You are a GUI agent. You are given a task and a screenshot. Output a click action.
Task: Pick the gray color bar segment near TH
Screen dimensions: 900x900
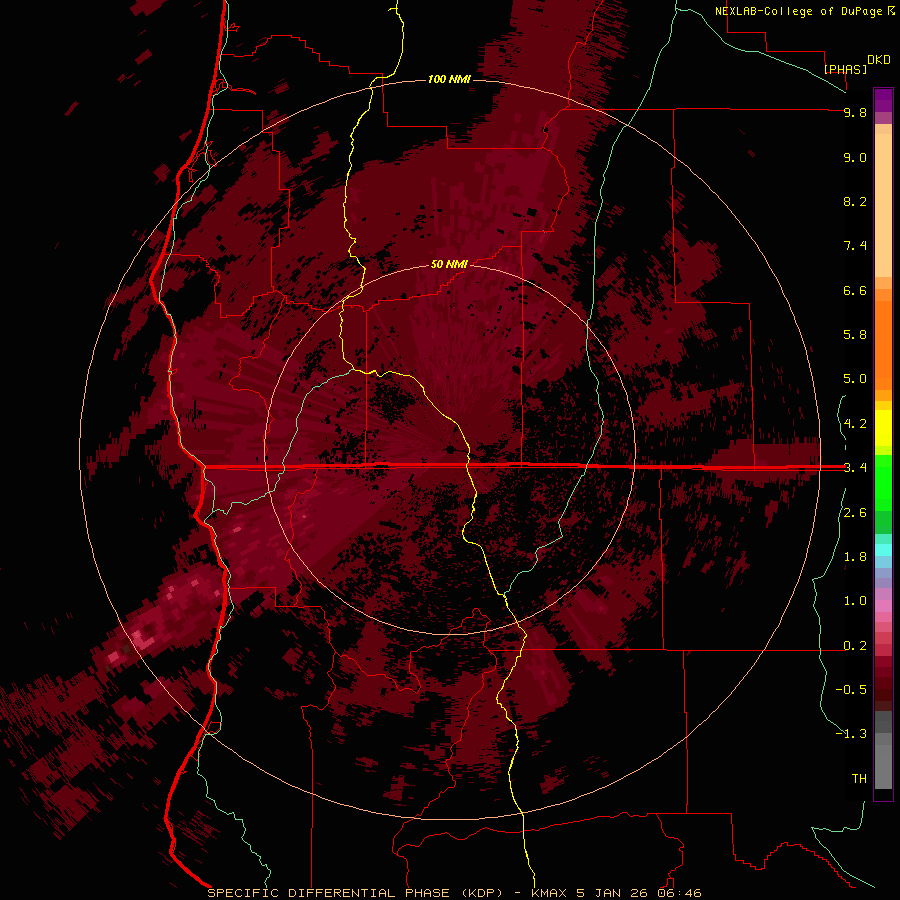883,768
